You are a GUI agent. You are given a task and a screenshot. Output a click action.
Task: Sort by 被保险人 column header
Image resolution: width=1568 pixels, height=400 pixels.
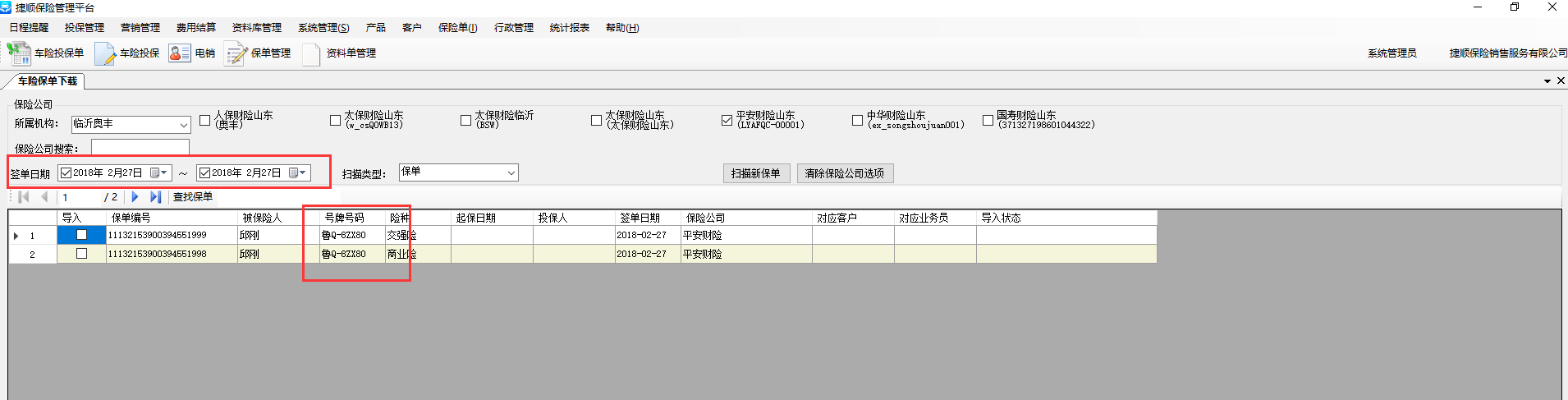pos(279,218)
